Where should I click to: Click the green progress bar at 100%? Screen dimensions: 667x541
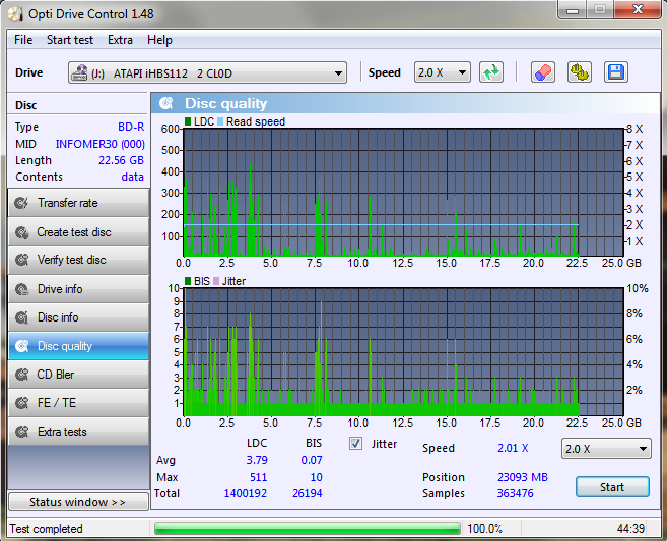307,529
